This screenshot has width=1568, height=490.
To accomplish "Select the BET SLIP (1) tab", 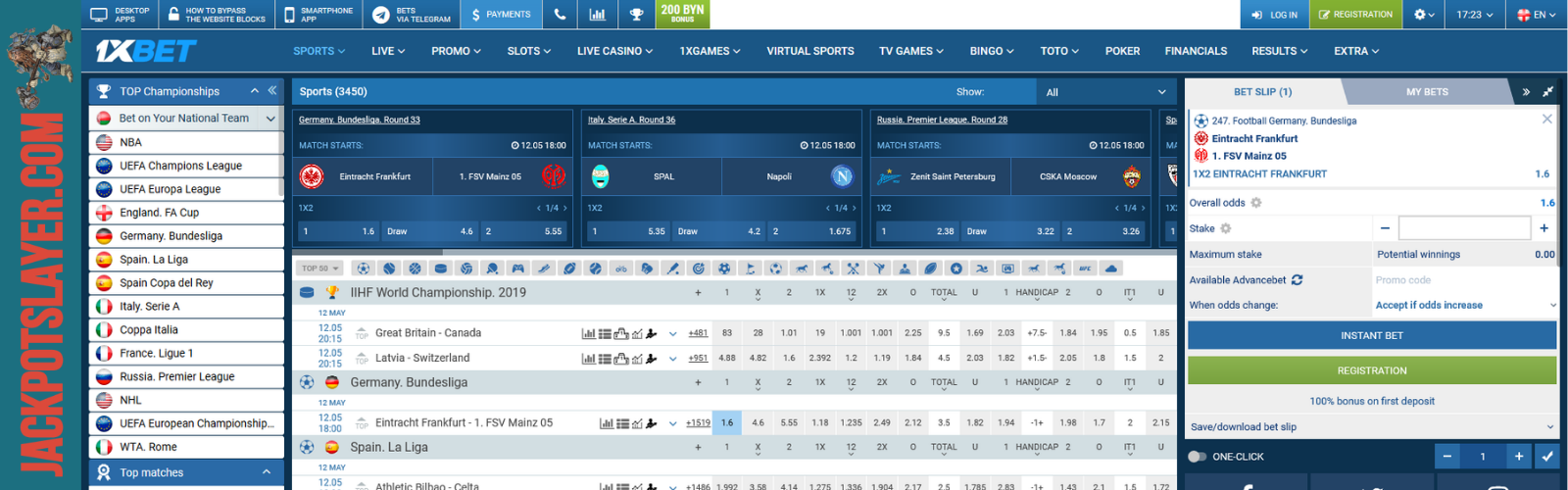I will click(1262, 92).
